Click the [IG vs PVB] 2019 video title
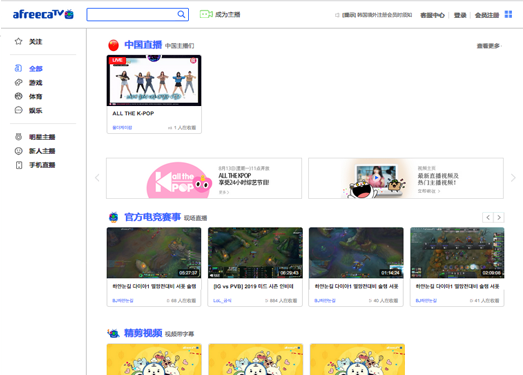The height and width of the screenshot is (375, 523). 253,287
